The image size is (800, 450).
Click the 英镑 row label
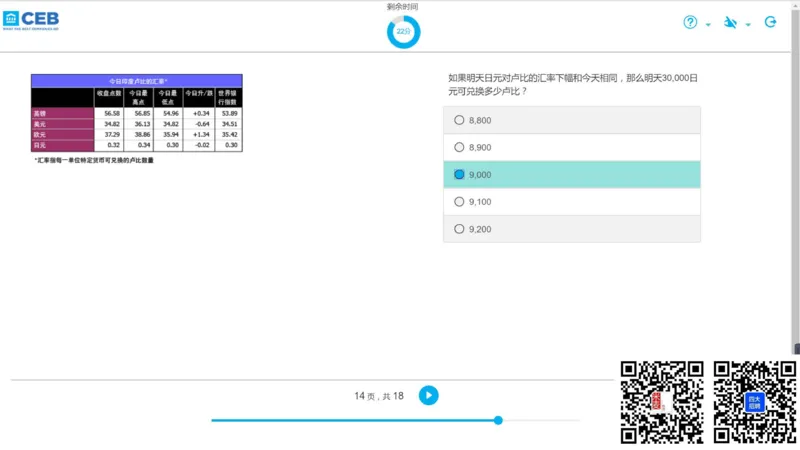63,113
